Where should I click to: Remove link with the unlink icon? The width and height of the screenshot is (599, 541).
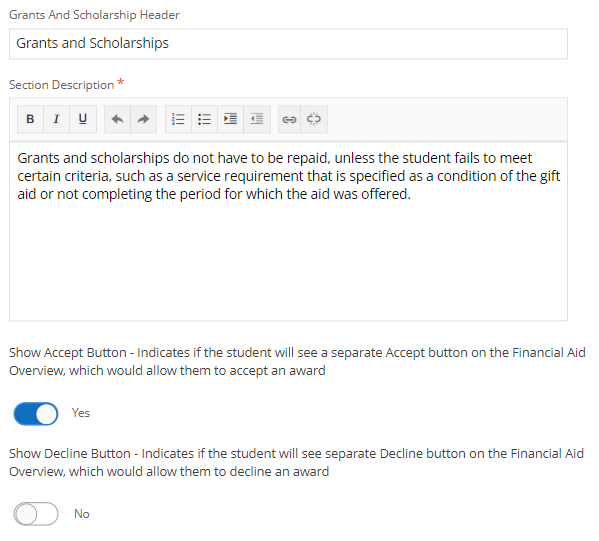(x=314, y=119)
